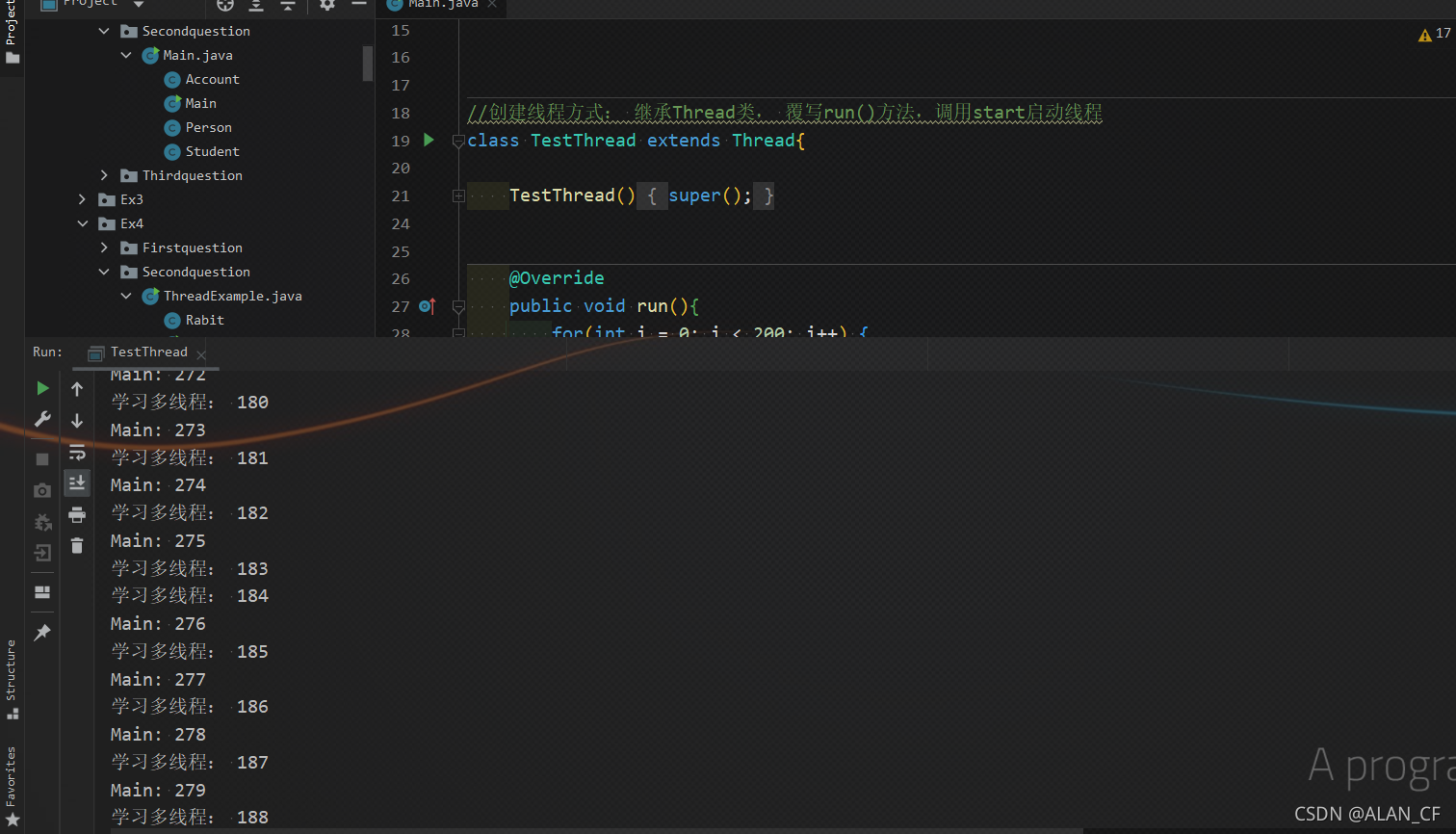Switch to TestThread run tab
The image size is (1456, 834).
(x=148, y=352)
